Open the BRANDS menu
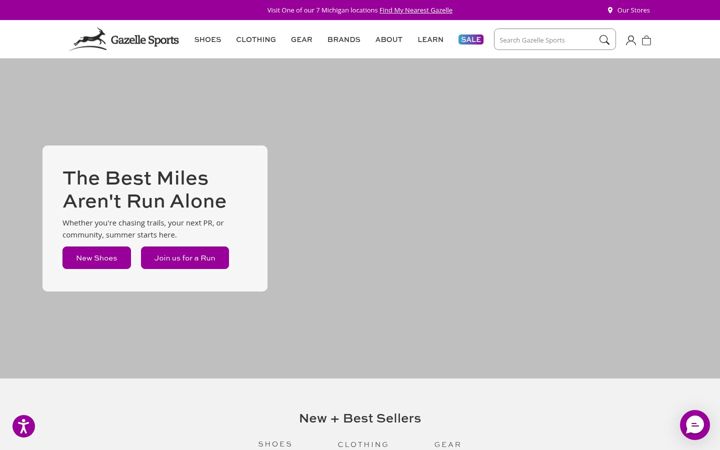Image resolution: width=720 pixels, height=450 pixels. pos(344,39)
